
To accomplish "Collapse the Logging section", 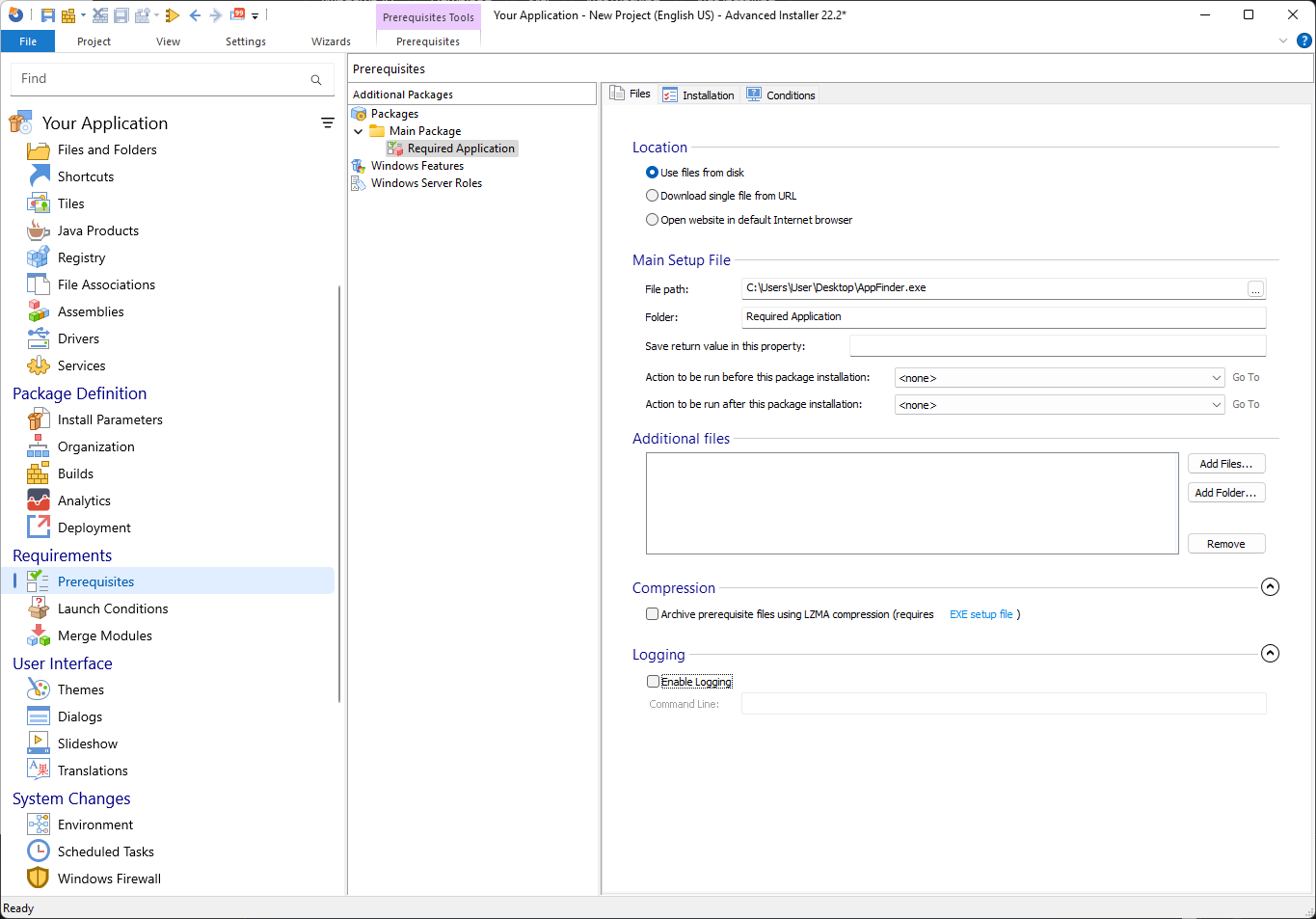I will [1271, 654].
